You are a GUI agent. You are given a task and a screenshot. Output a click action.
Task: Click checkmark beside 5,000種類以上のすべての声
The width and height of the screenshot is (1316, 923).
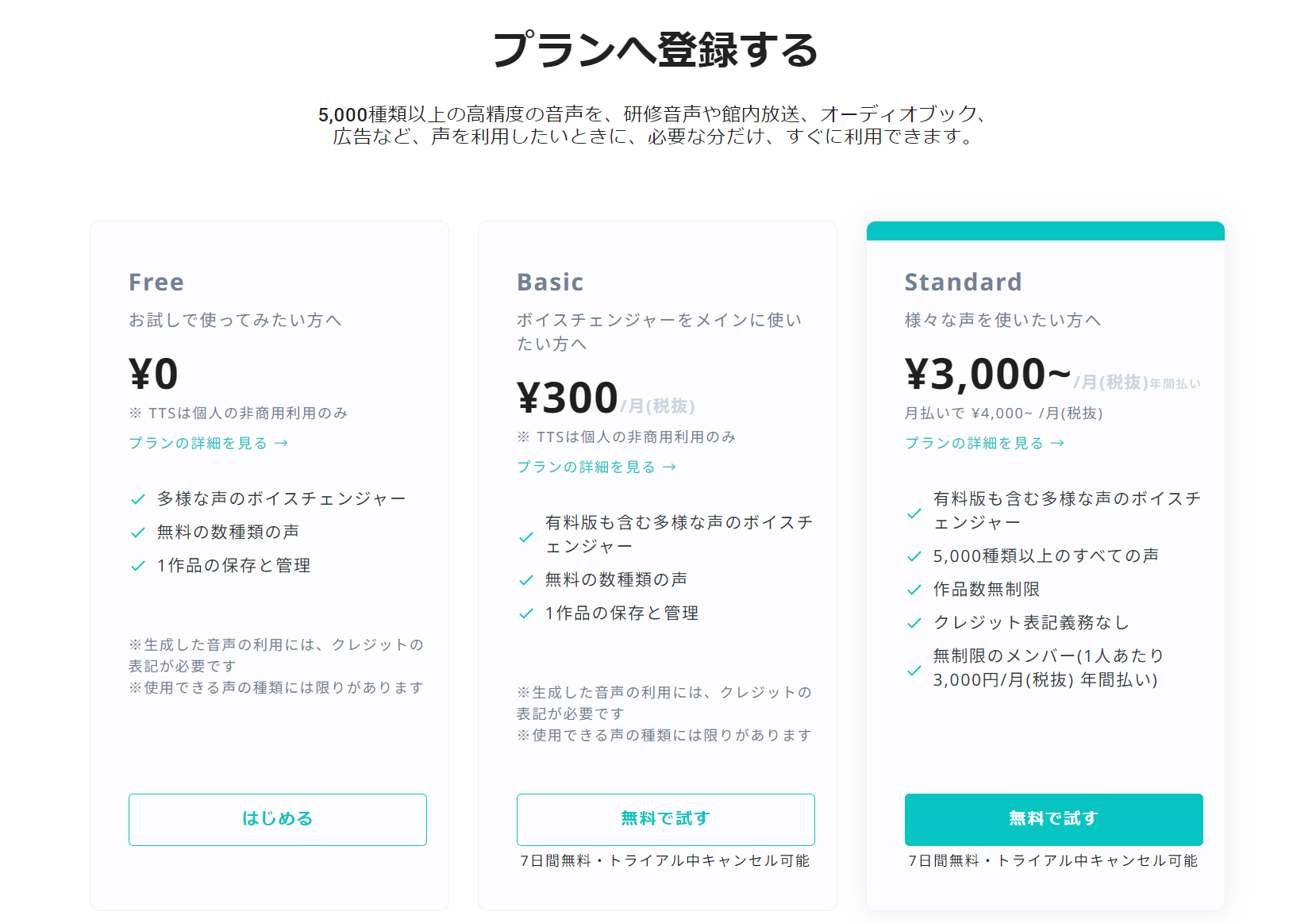914,556
